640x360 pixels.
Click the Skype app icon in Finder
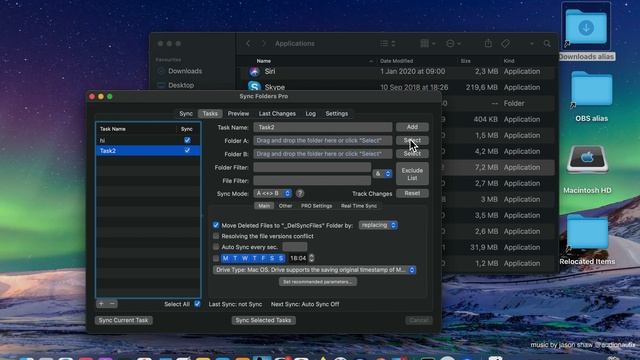coord(255,87)
